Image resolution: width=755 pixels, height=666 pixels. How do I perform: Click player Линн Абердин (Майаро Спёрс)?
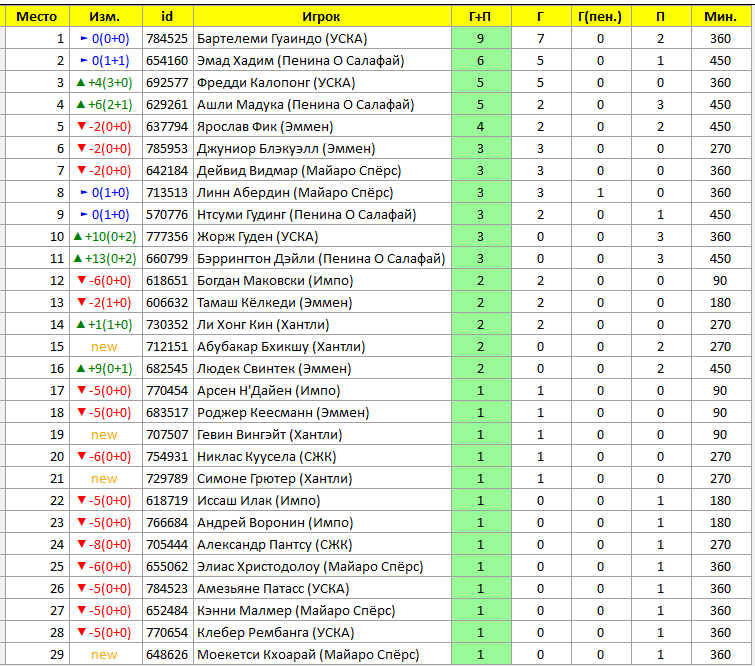(x=295, y=193)
